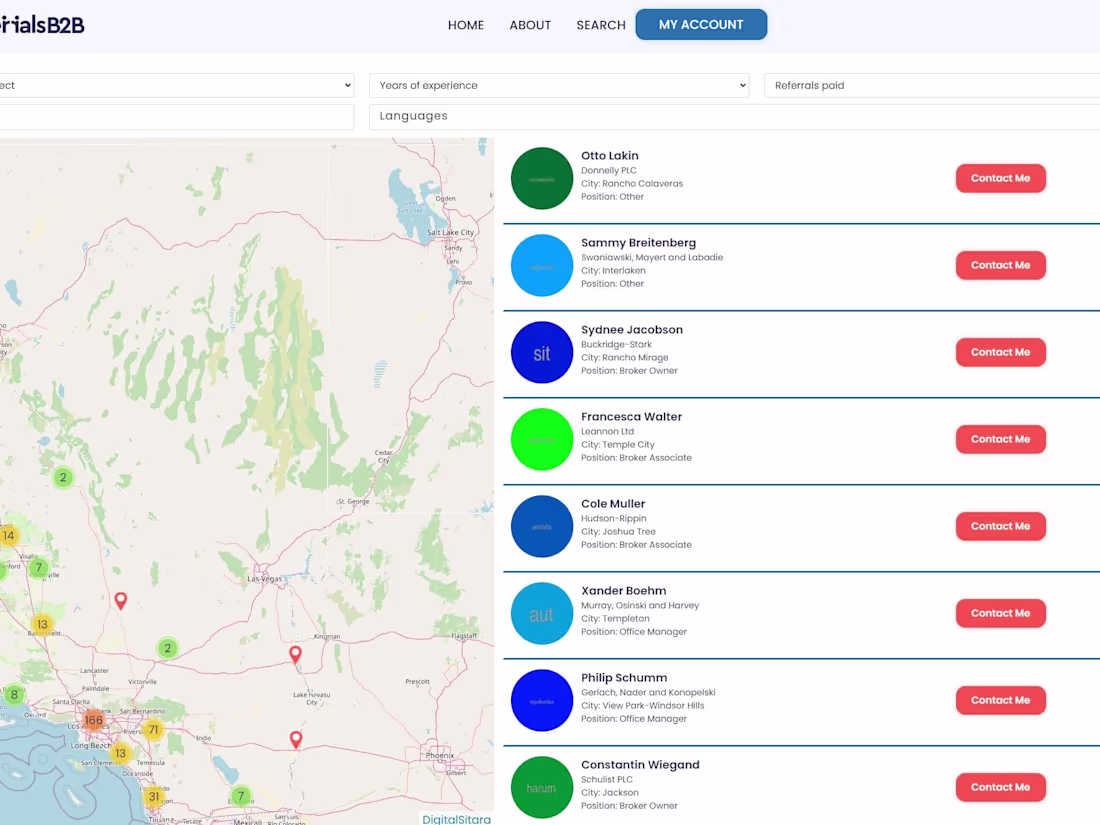Select Cole Muller's avatar image
This screenshot has width=1100, height=825.
point(542,526)
